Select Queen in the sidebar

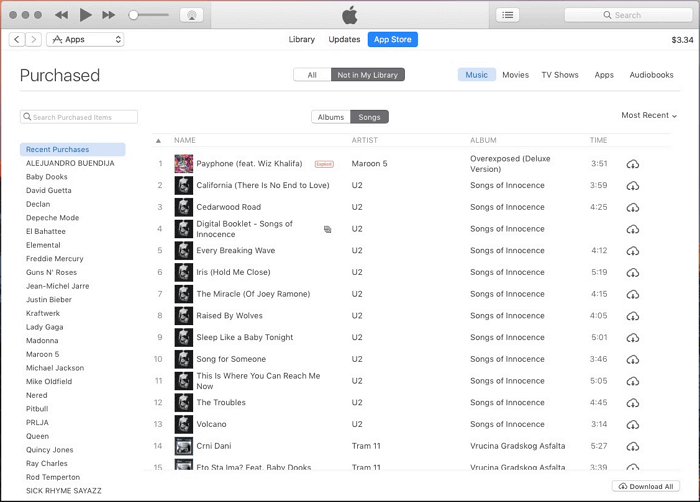click(x=37, y=436)
